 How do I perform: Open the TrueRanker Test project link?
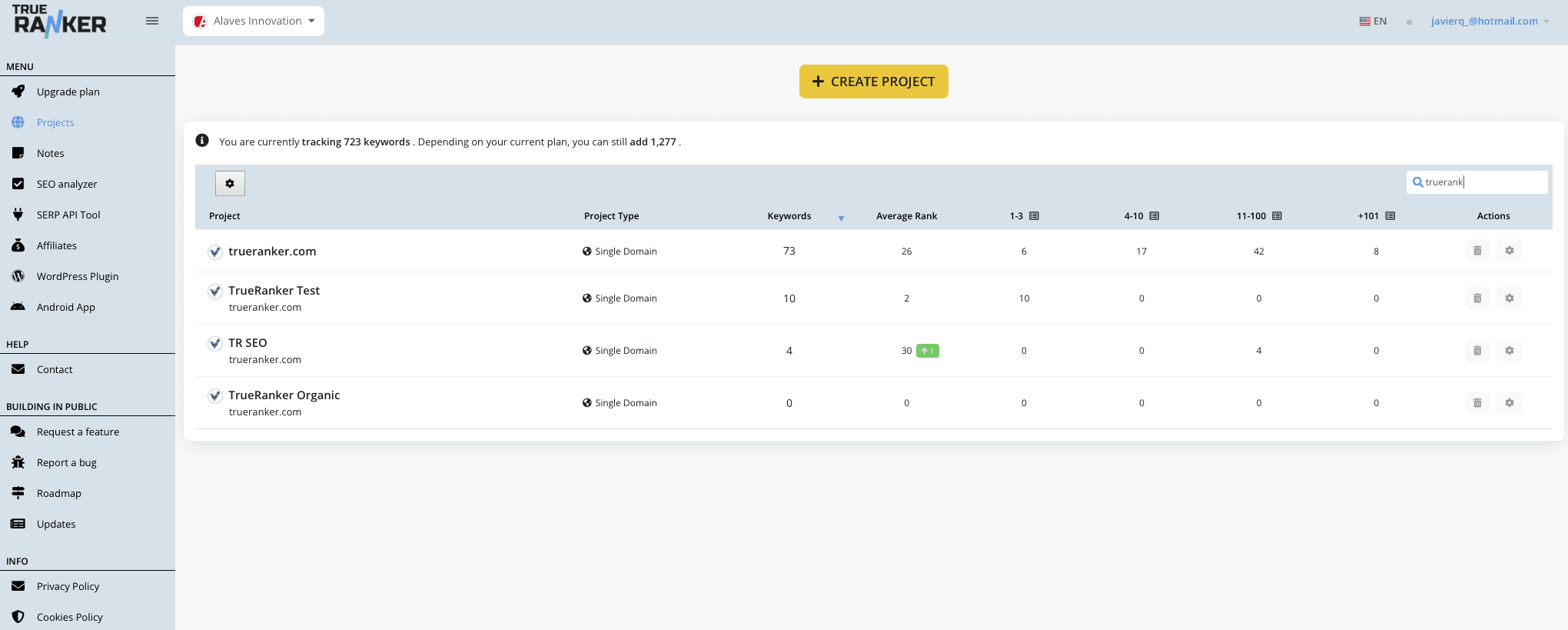[x=274, y=291]
